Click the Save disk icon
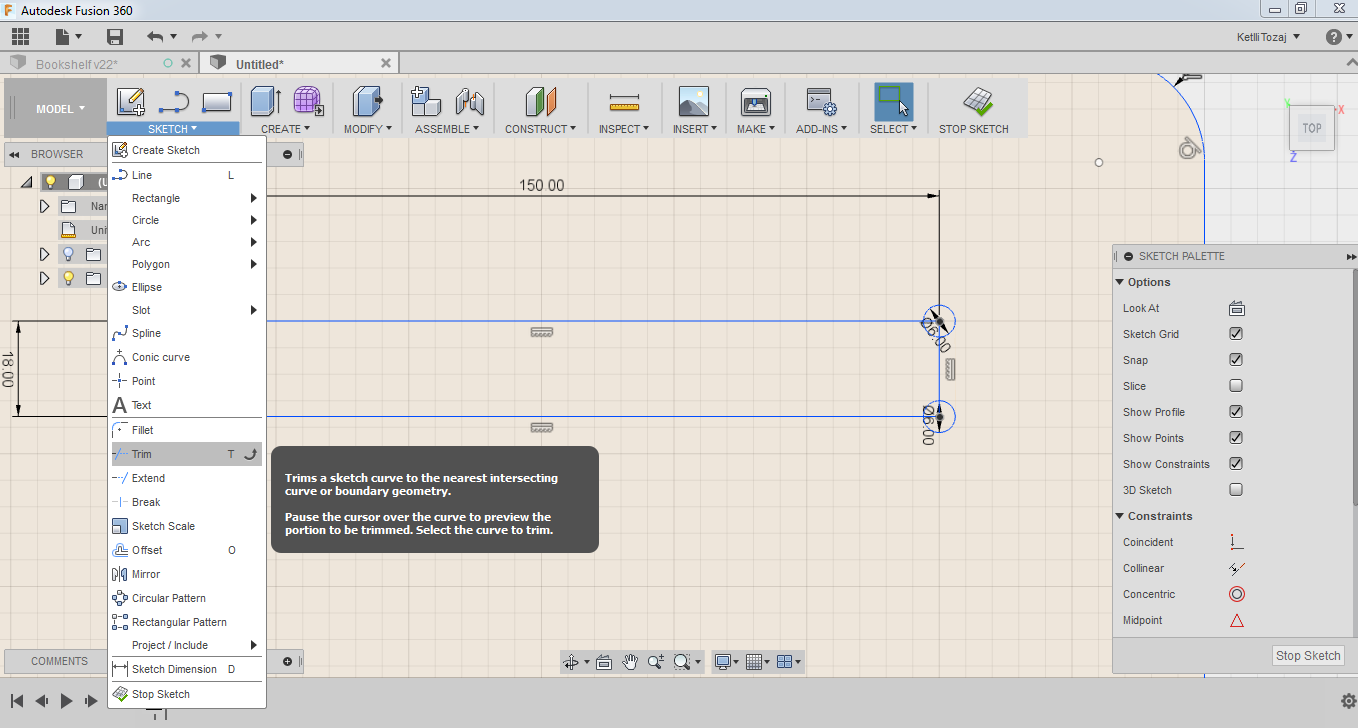This screenshot has width=1358, height=728. pyautogui.click(x=115, y=37)
